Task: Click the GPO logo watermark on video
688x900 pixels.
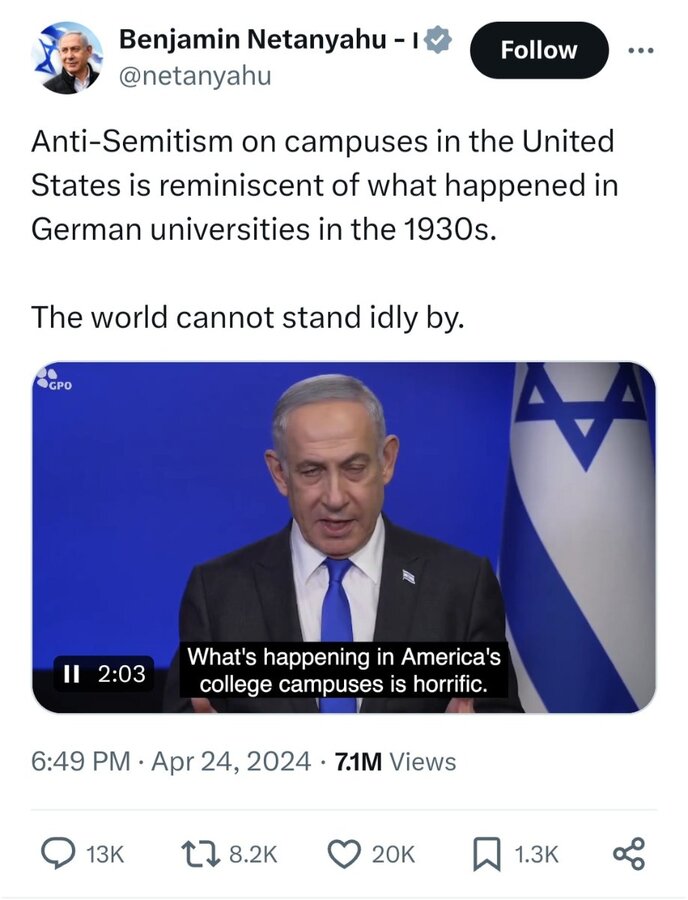Action: (x=55, y=378)
